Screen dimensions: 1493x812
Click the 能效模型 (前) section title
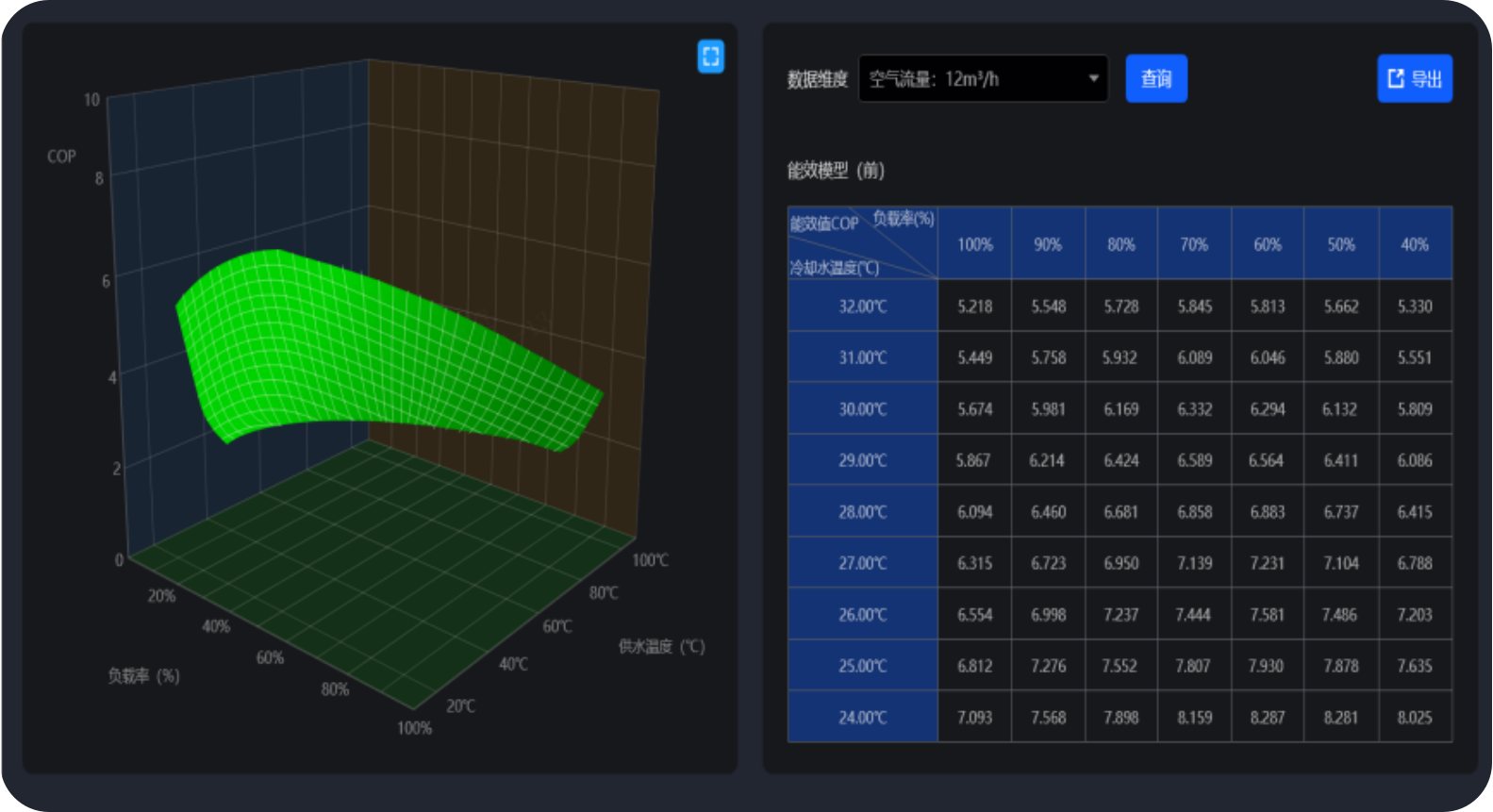[x=836, y=171]
